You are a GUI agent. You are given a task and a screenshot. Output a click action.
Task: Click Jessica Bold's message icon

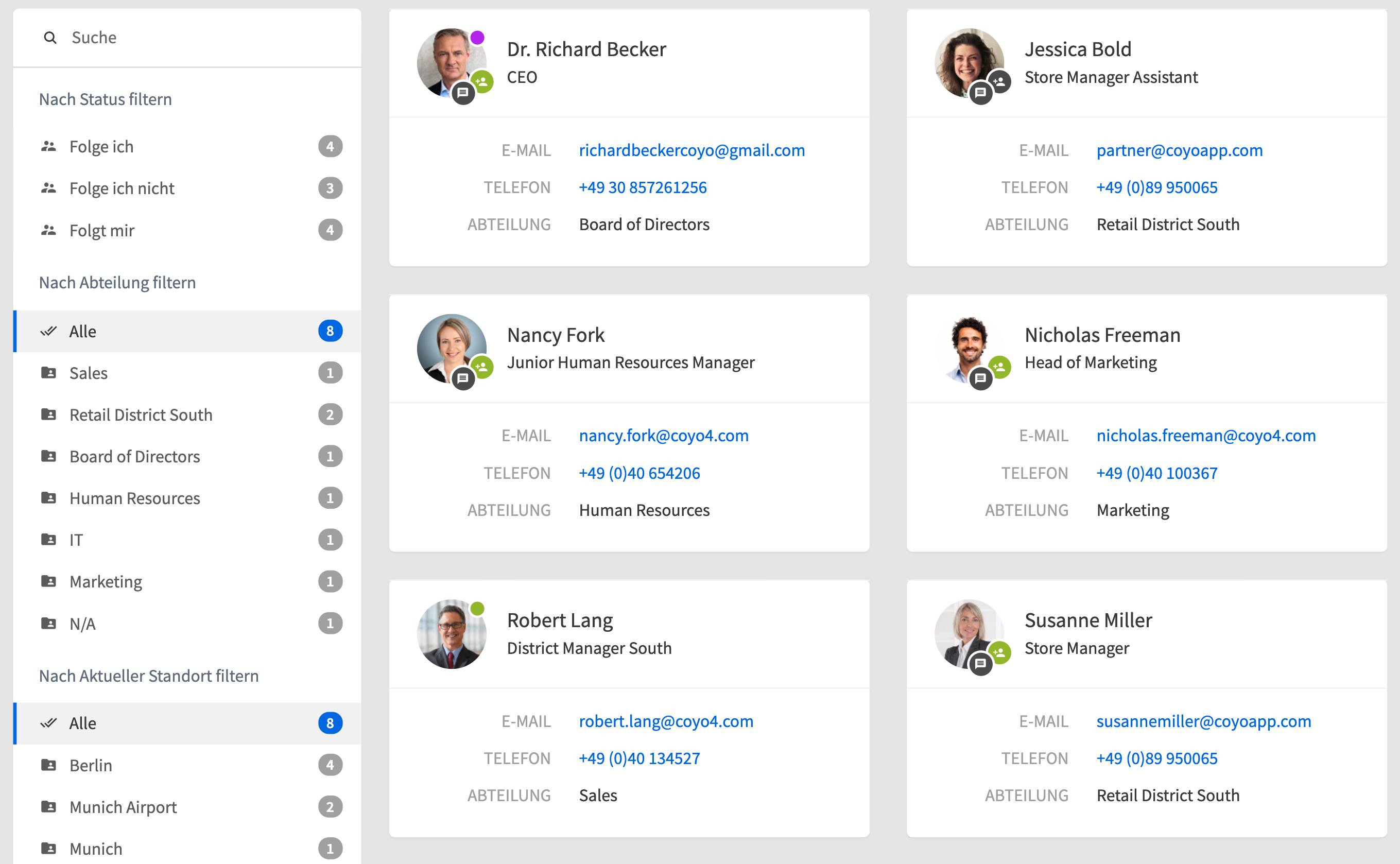[980, 93]
